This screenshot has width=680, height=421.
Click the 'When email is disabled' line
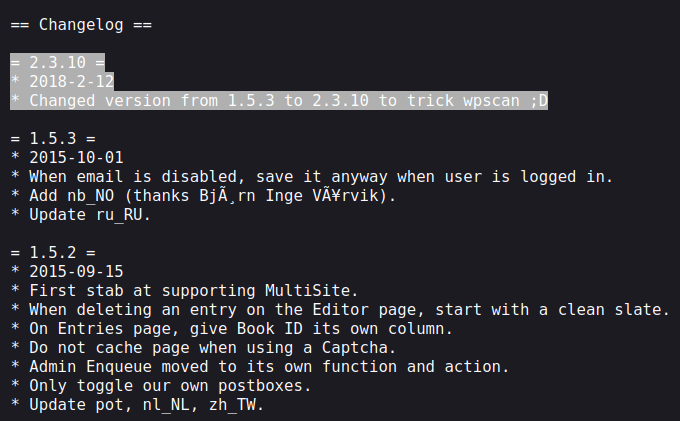pyautogui.click(x=312, y=177)
